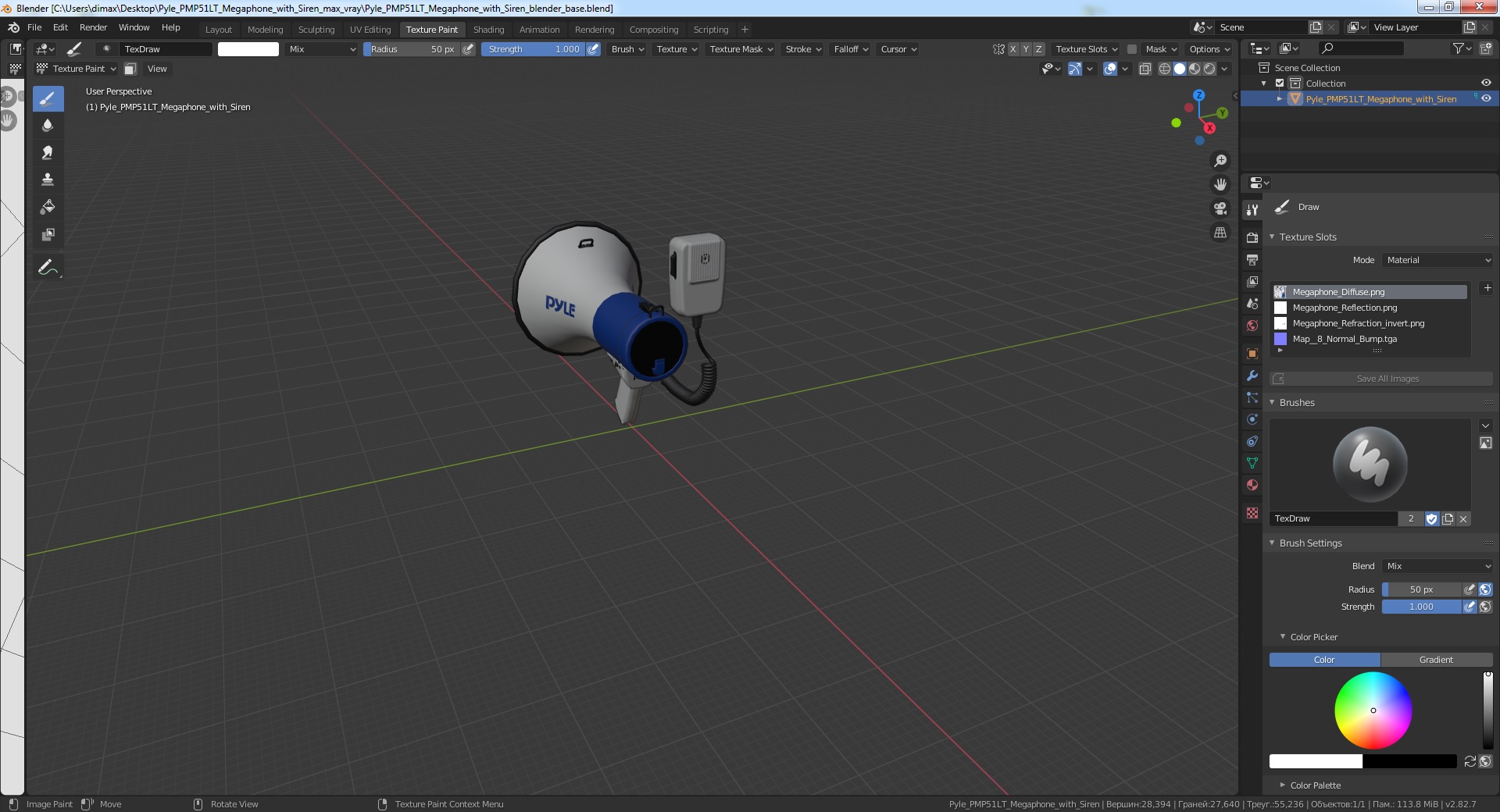Select the Mask tool
Screen dimensions: 1500x812
click(48, 234)
